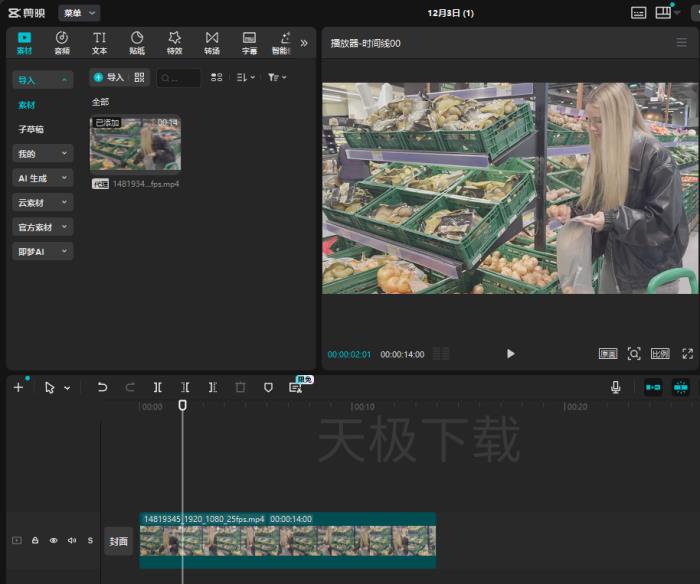Enter fullscreen preview in the player
The width and height of the screenshot is (700, 584).
tap(687, 353)
